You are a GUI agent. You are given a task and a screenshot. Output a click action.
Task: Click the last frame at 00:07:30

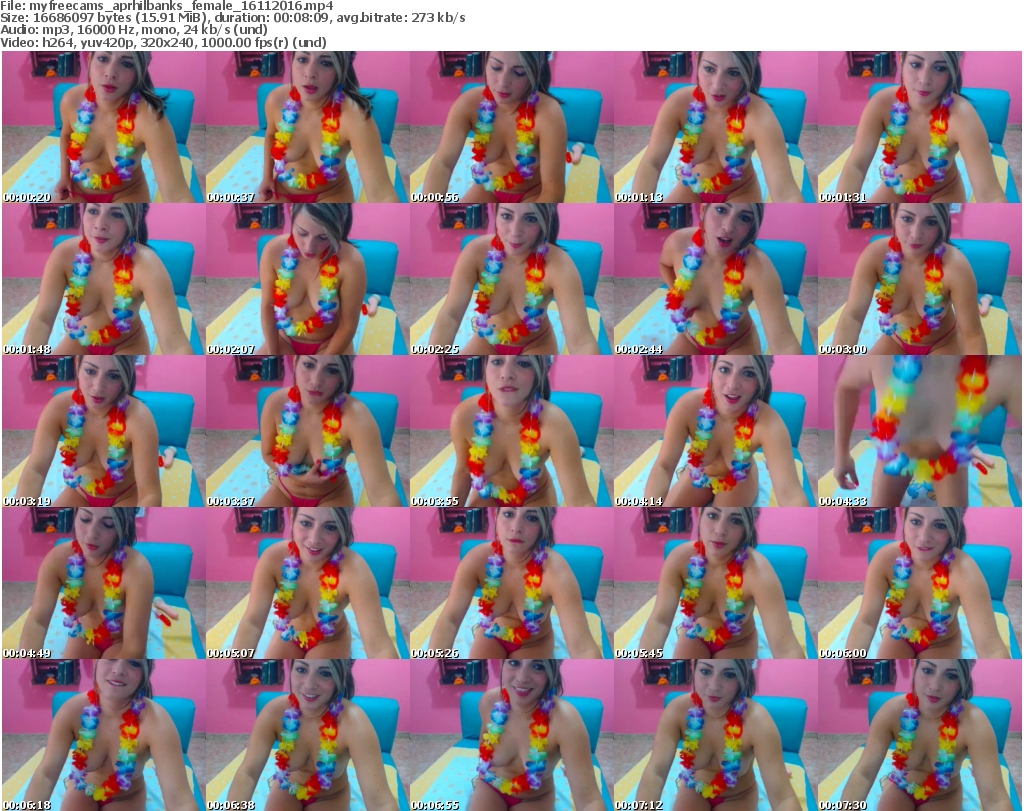[x=919, y=735]
